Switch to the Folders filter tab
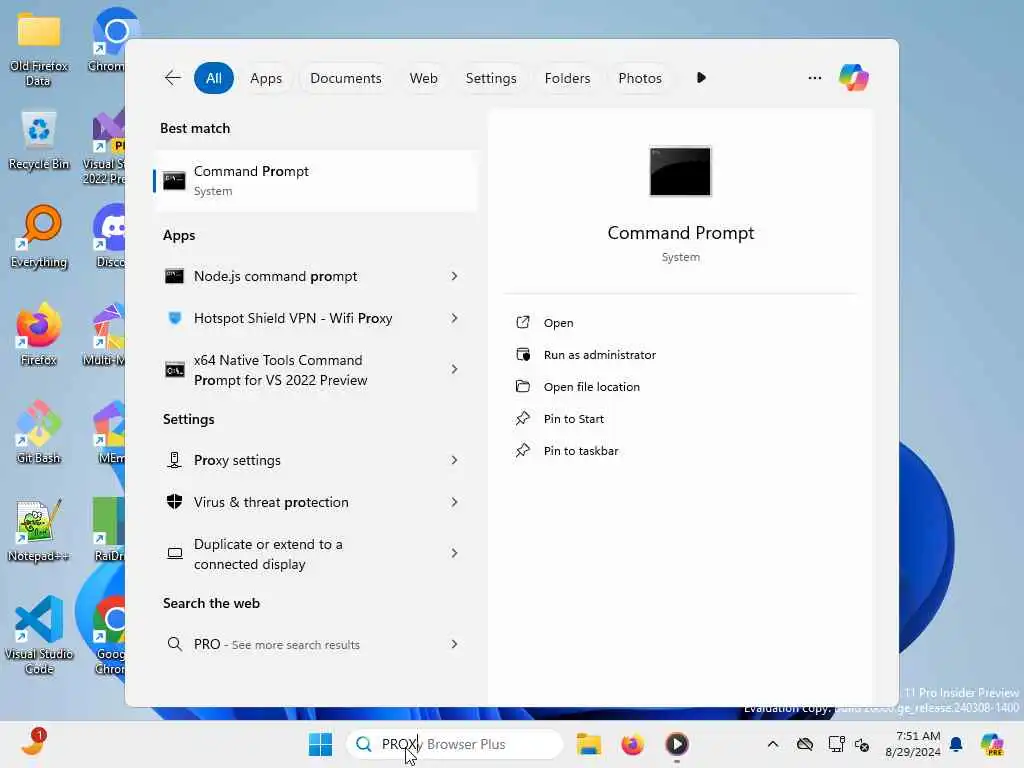The image size is (1024, 768). [x=567, y=78]
